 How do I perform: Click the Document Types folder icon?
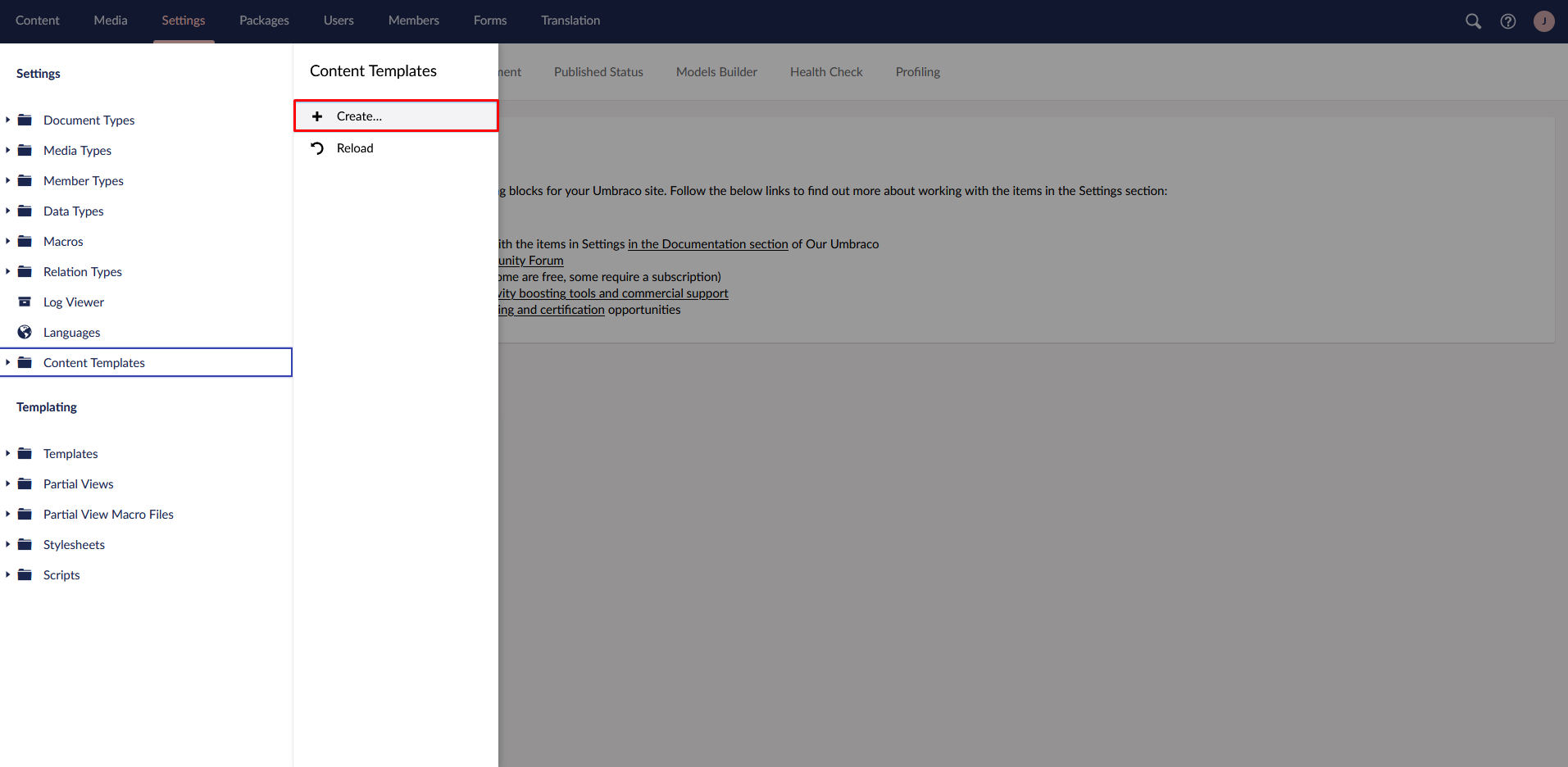[25, 120]
